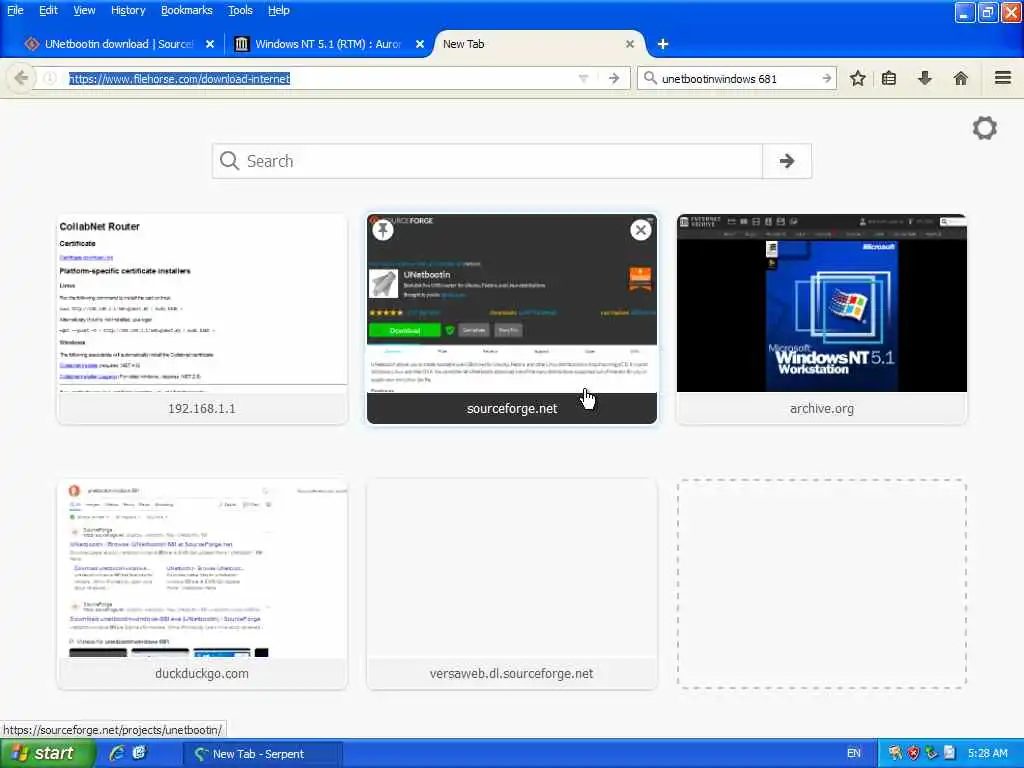Click the magnifier icon in toolbar search box
1024x768 pixels.
click(x=650, y=78)
